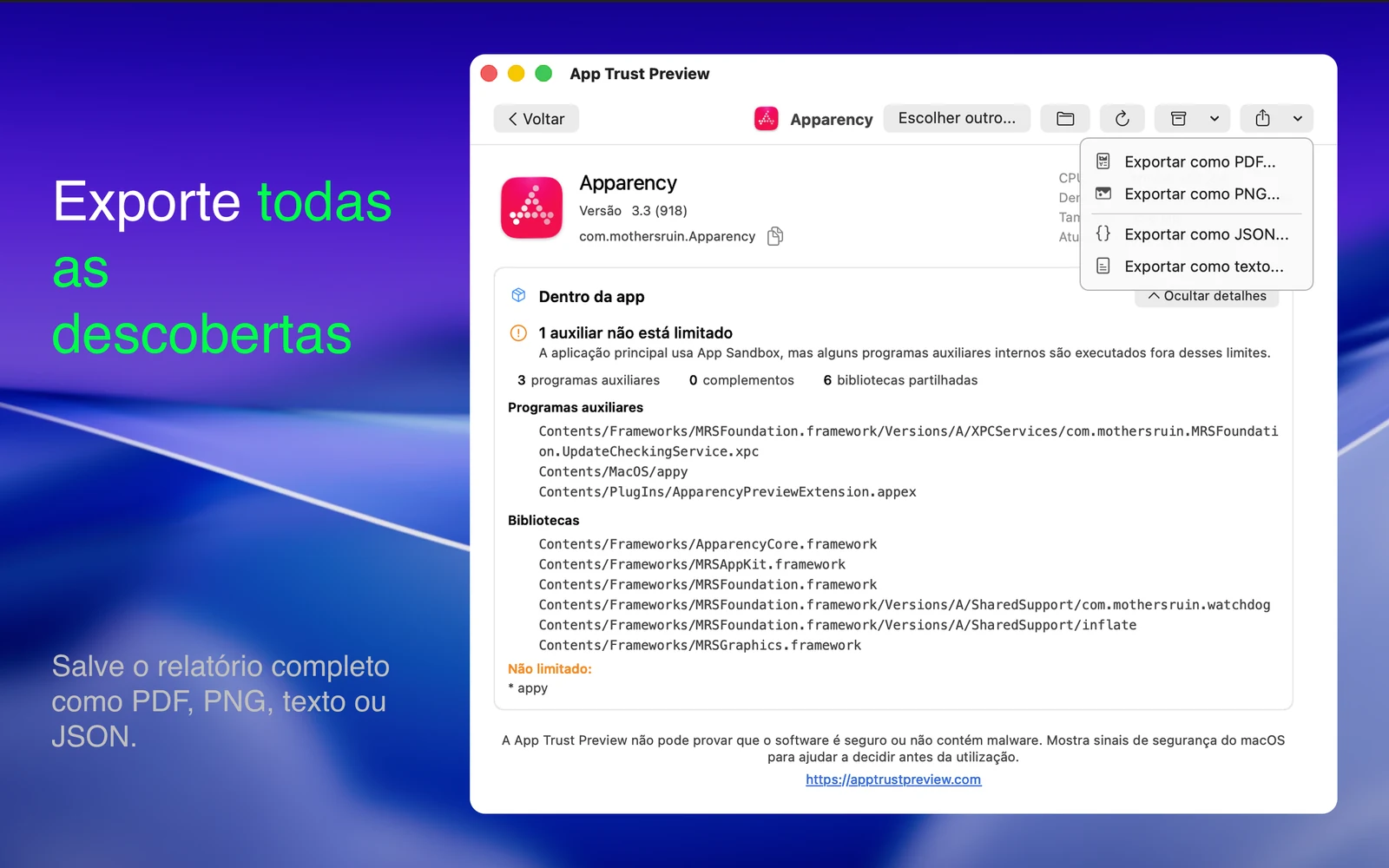
Task: Click the JSON curly braces icon
Action: click(1103, 233)
